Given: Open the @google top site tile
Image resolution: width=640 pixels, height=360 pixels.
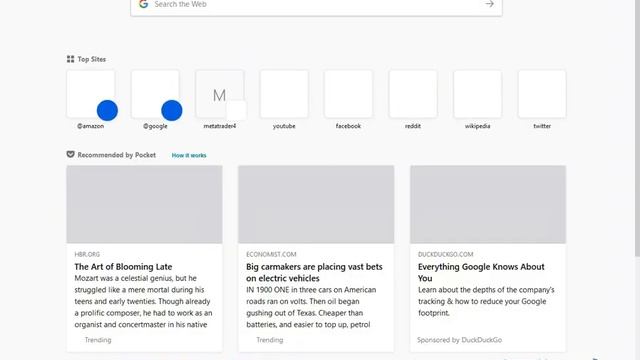Looking at the screenshot, I should 155,94.
